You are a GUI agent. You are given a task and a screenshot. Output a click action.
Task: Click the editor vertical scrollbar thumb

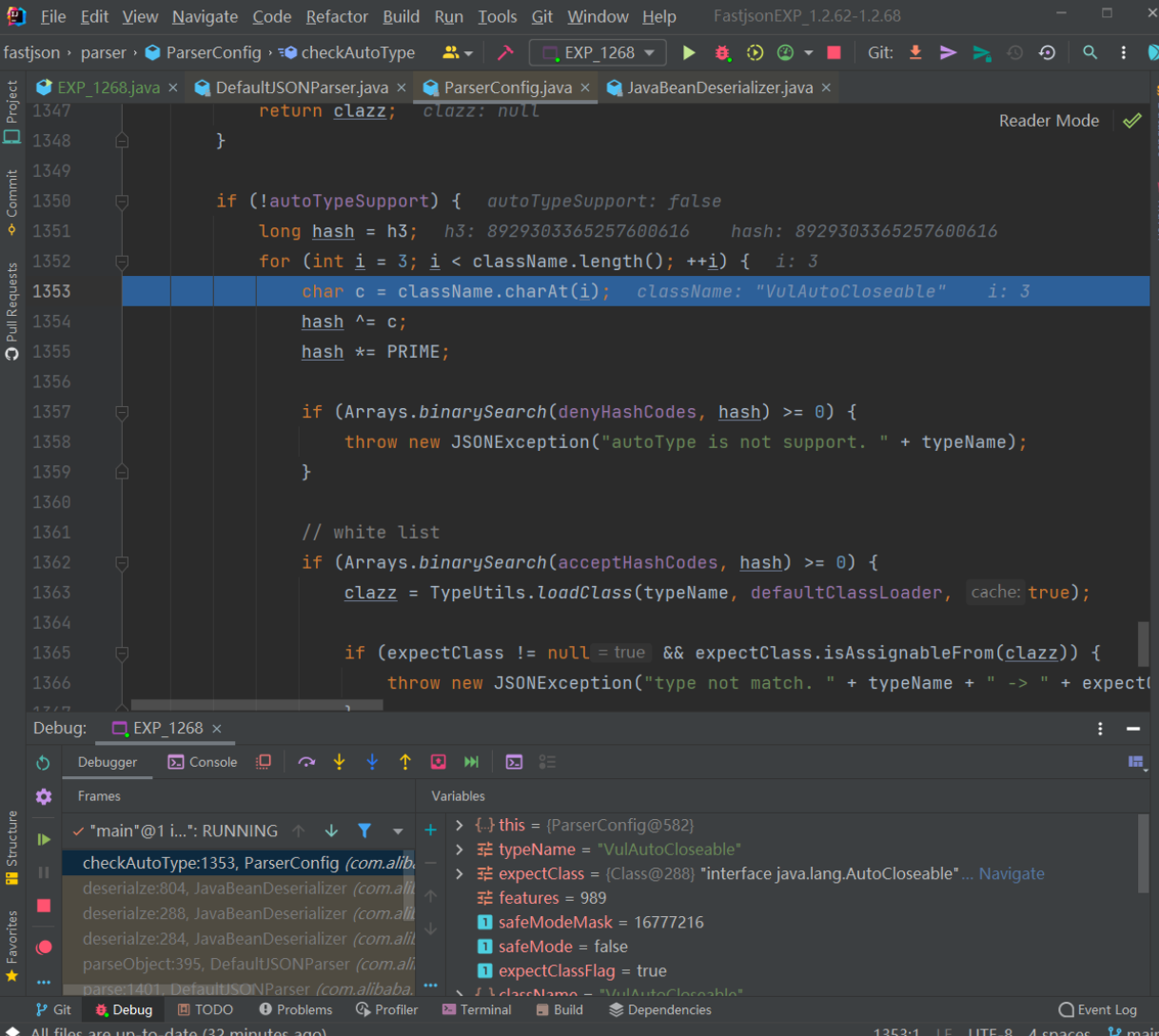coord(1143,644)
